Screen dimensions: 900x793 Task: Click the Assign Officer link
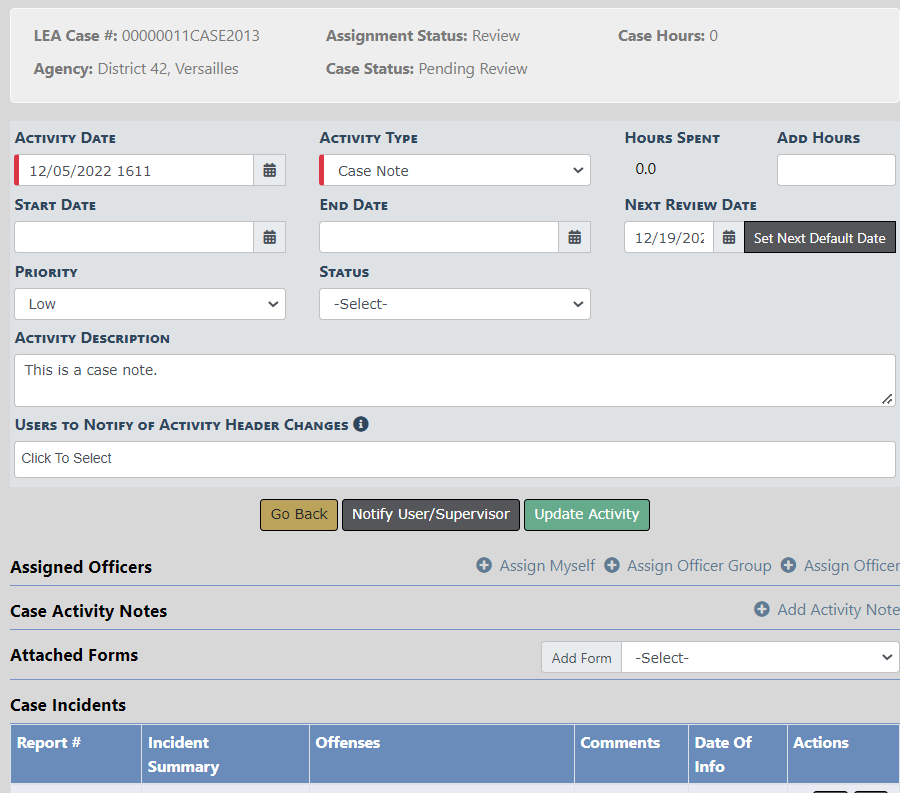tap(850, 566)
